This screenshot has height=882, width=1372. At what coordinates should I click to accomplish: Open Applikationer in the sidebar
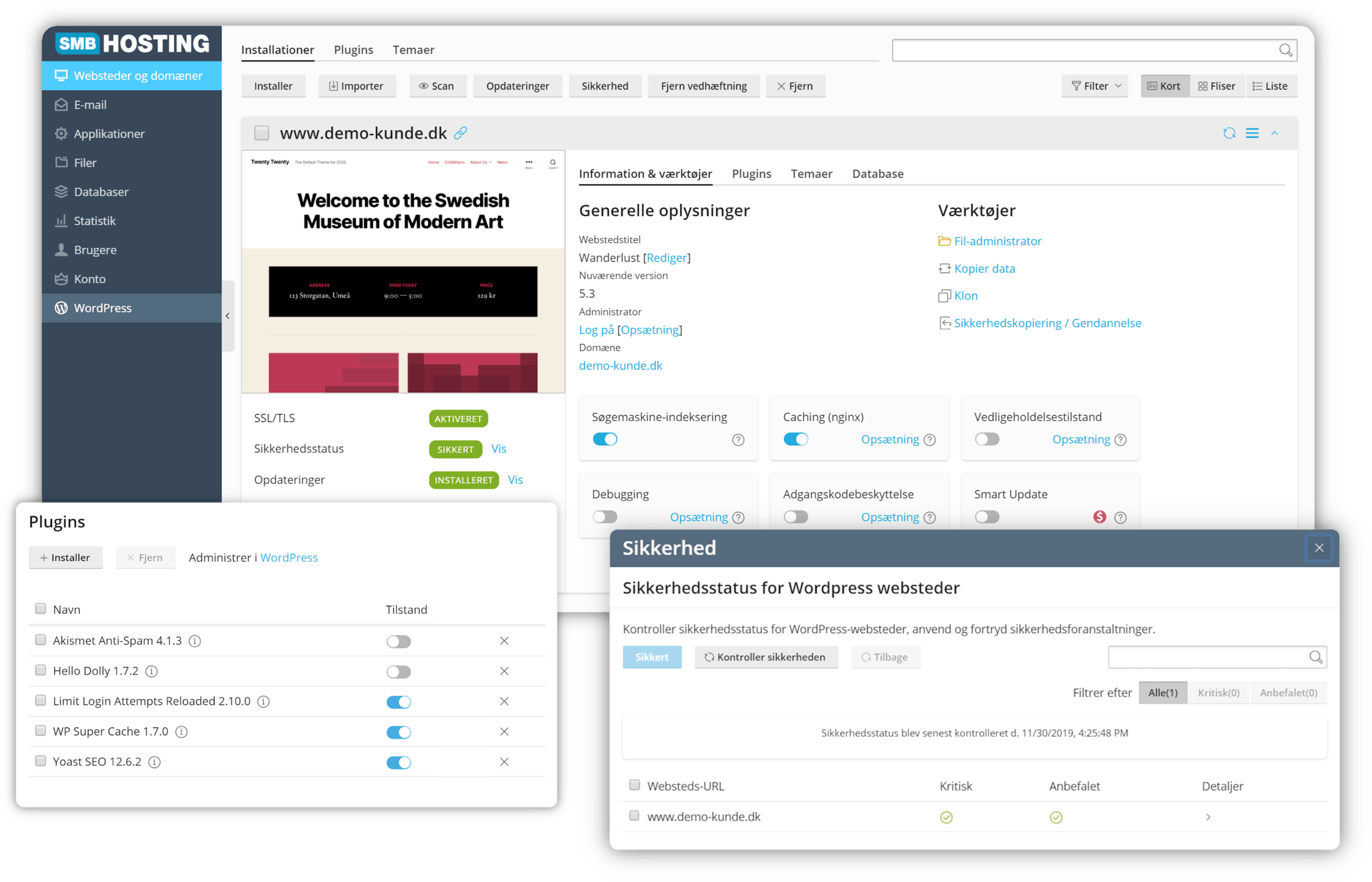point(131,134)
